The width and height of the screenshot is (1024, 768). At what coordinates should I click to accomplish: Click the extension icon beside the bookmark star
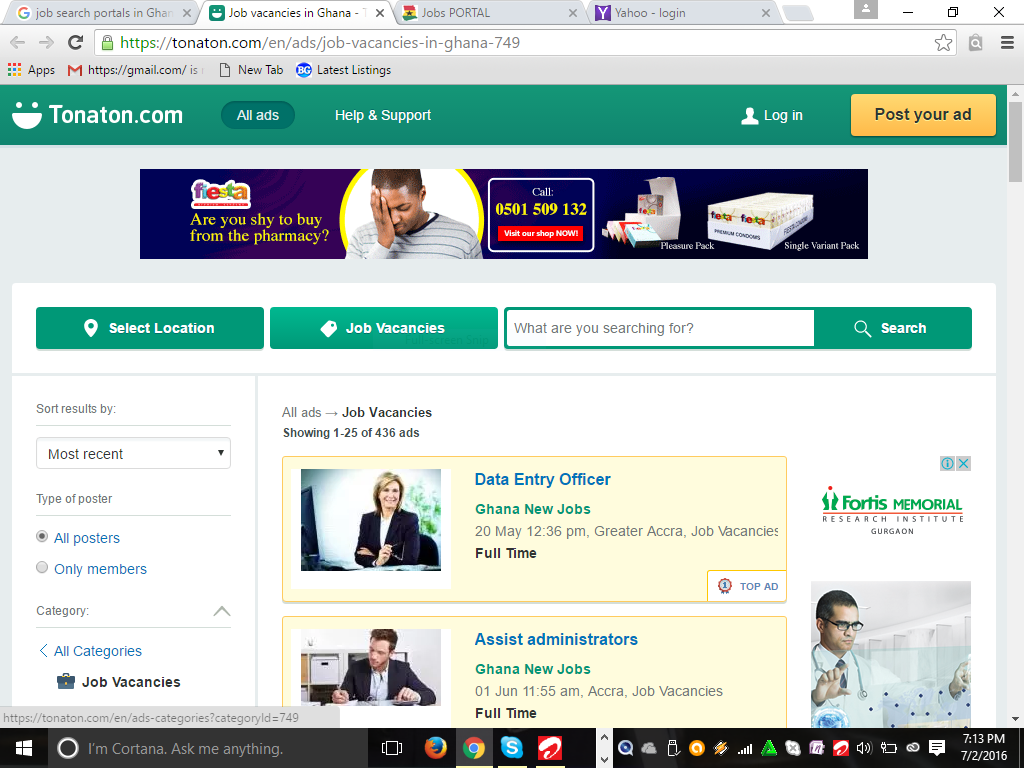976,43
